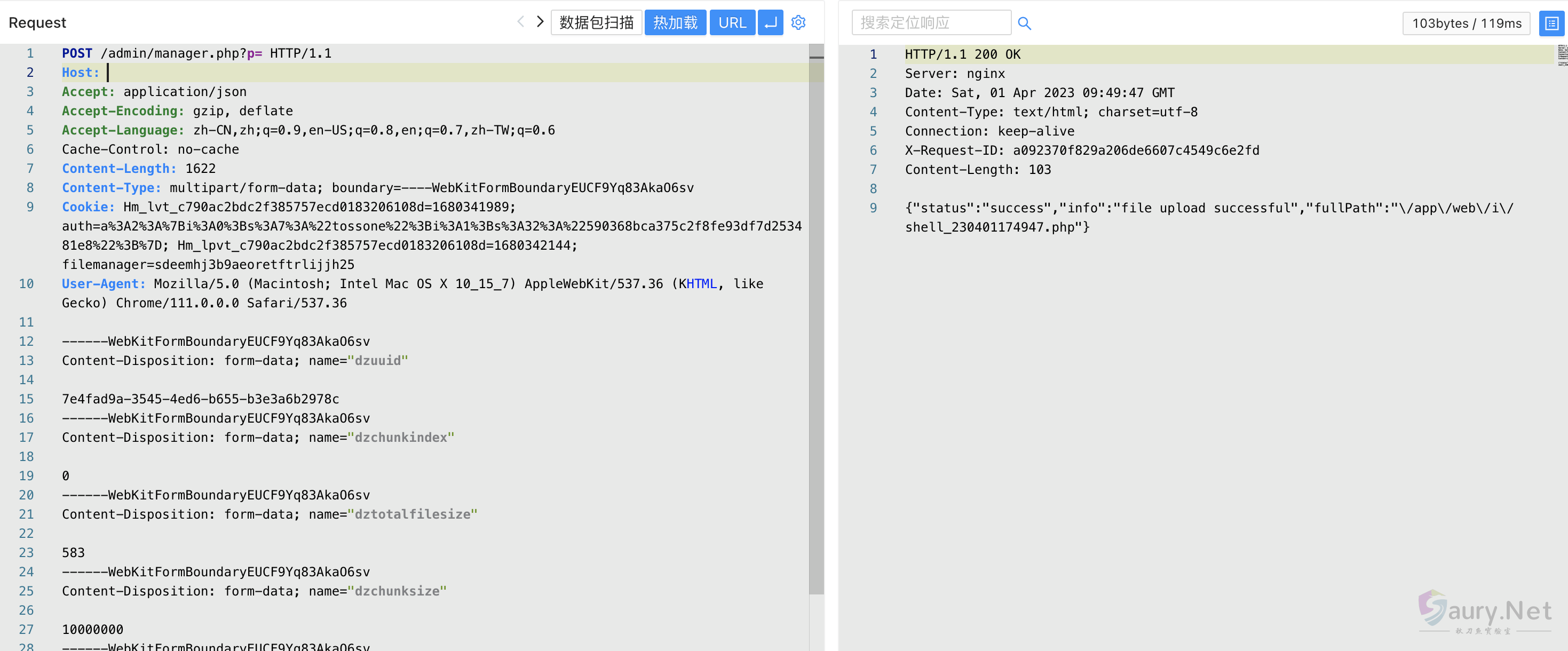Toggle the URL button

coord(732,22)
